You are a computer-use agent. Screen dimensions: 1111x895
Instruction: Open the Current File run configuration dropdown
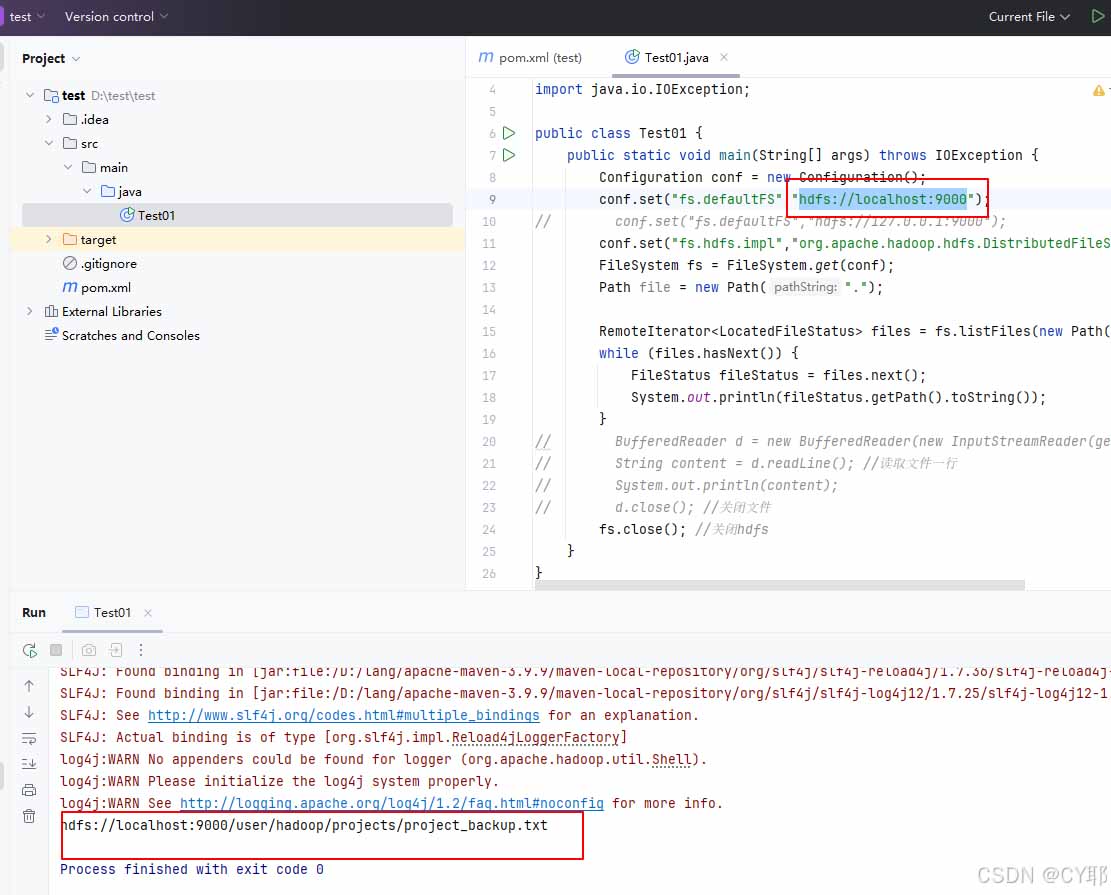point(1029,16)
